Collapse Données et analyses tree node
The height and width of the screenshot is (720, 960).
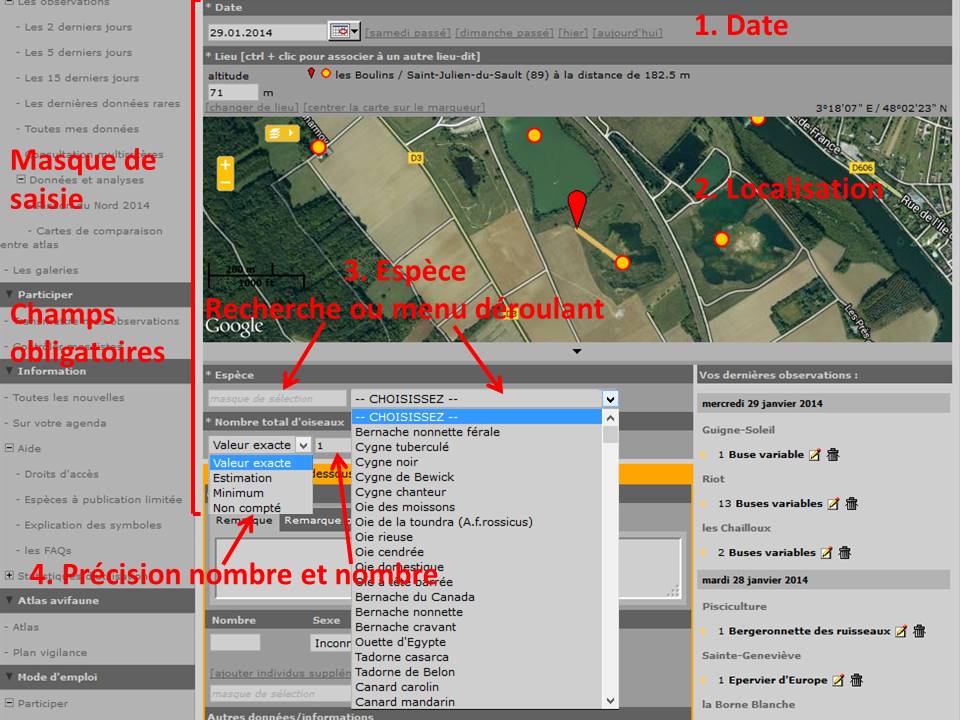21,179
